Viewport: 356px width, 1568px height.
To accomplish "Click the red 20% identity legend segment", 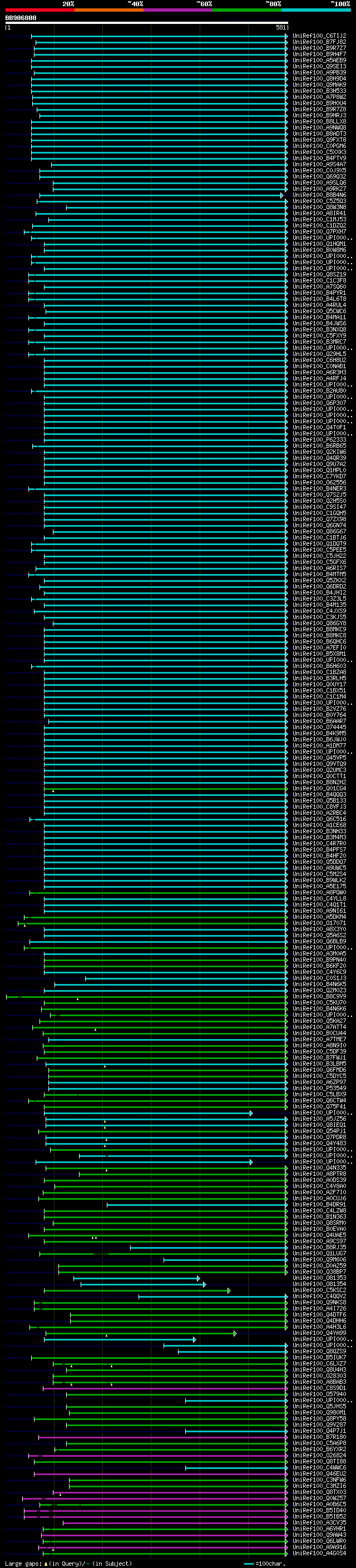I will pos(39,10).
